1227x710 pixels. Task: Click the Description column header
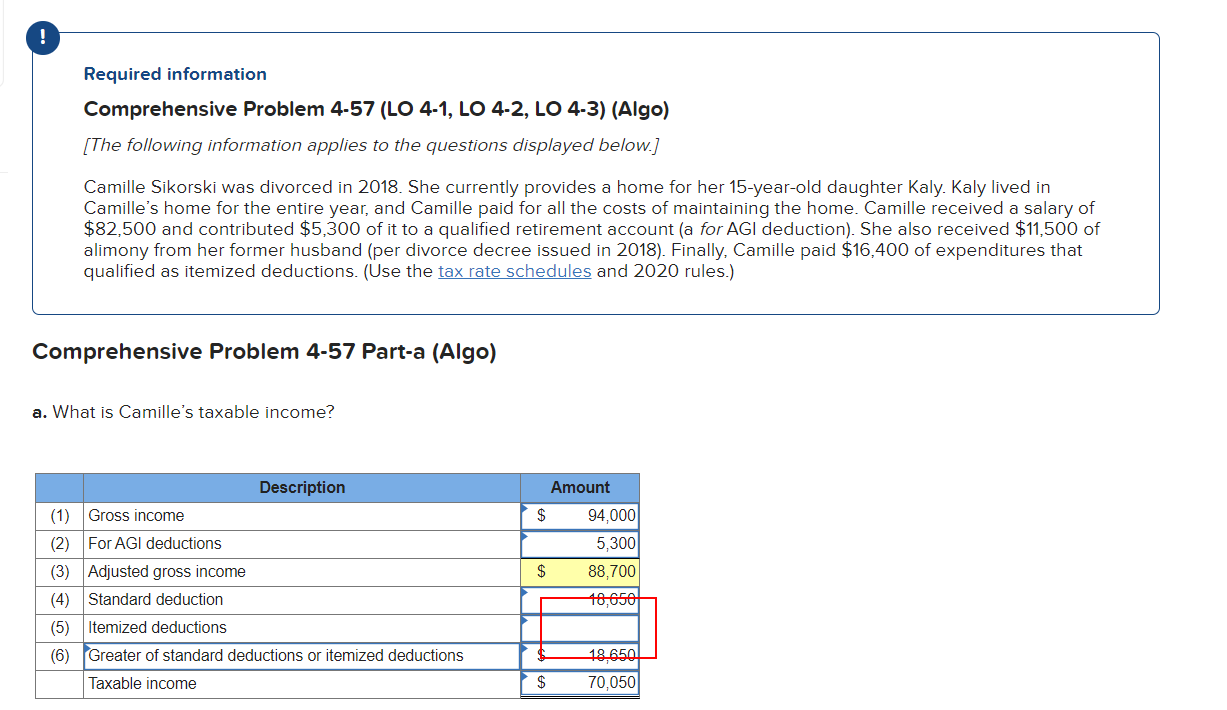(302, 487)
